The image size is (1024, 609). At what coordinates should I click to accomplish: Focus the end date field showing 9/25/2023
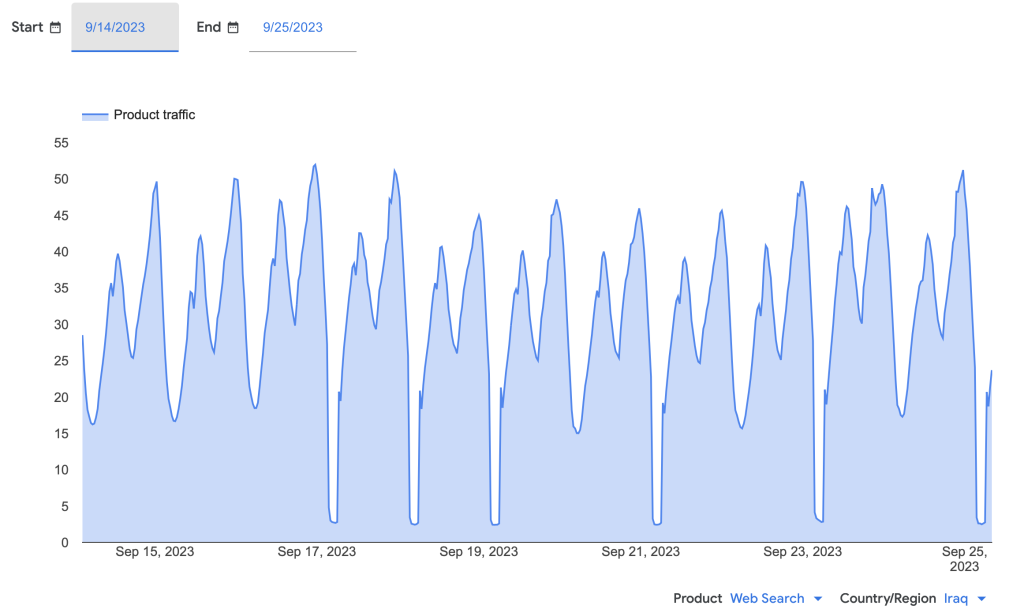[302, 28]
